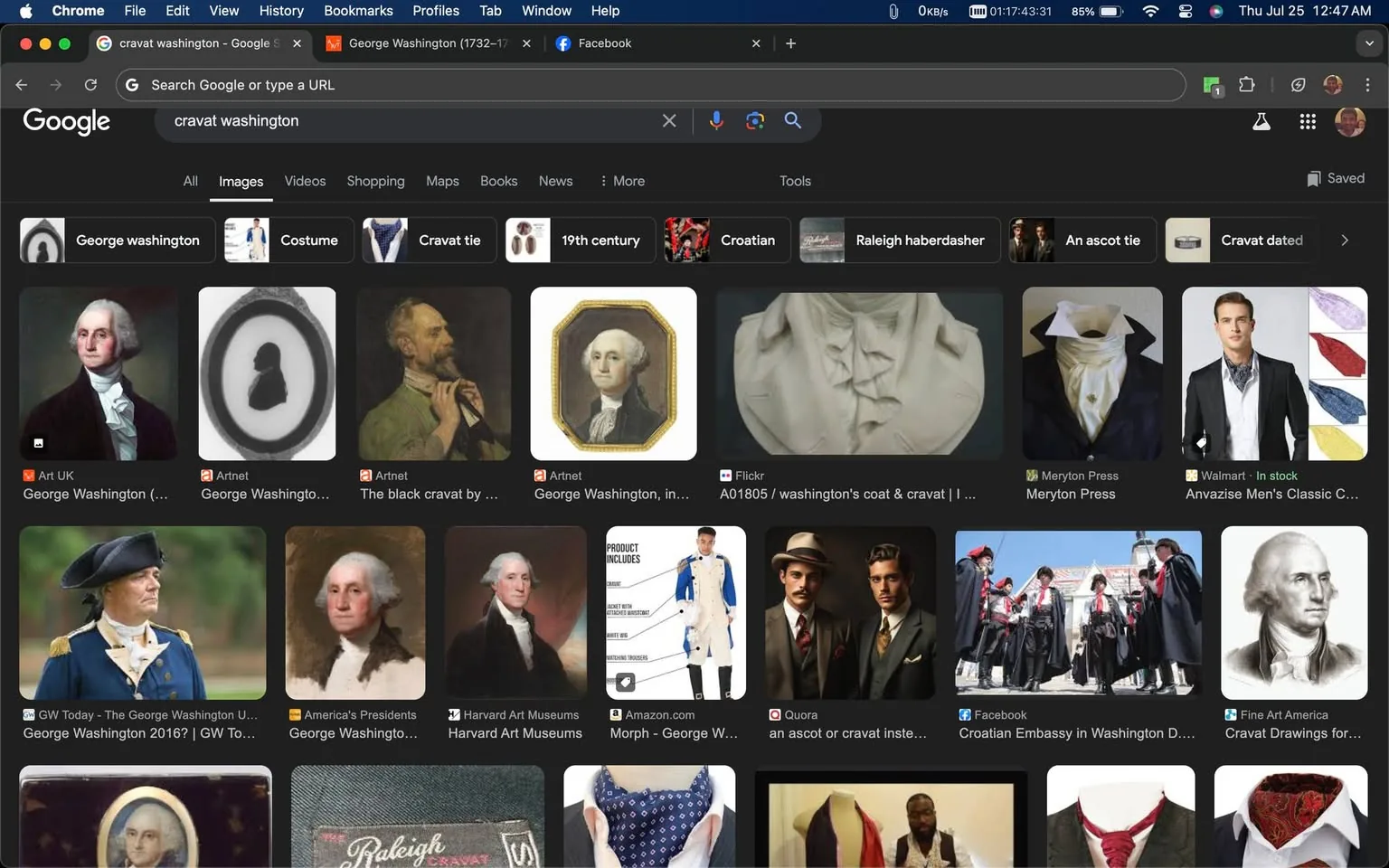Click the magnifying glass to search
Viewport: 1389px width, 868px height.
click(793, 120)
